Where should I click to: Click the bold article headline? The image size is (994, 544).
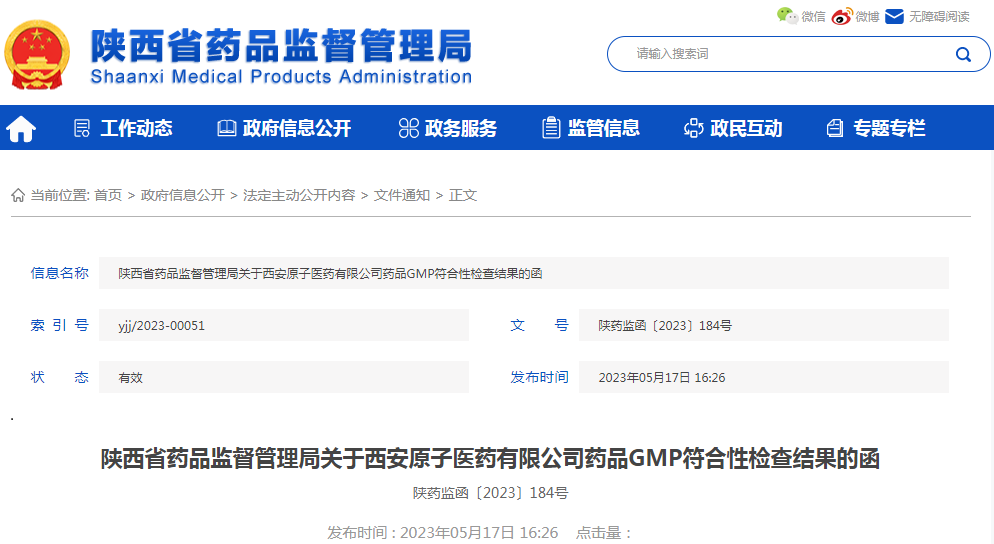pyautogui.click(x=490, y=458)
